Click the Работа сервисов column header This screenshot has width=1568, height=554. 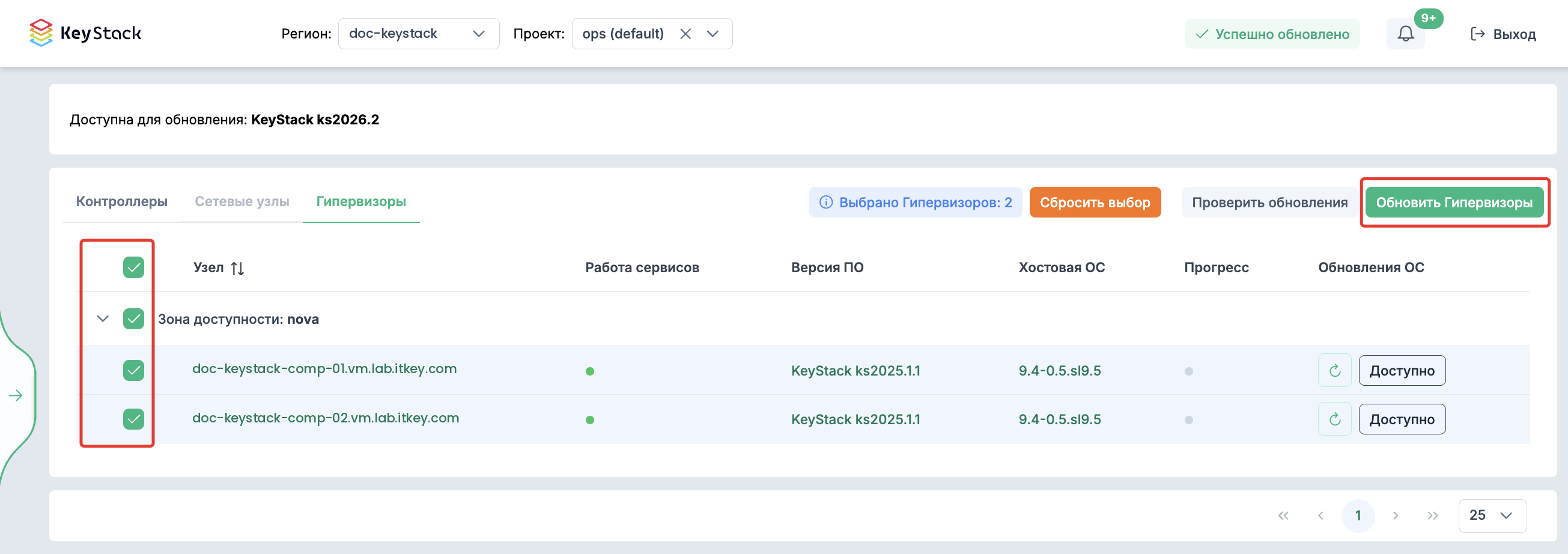pyautogui.click(x=642, y=268)
